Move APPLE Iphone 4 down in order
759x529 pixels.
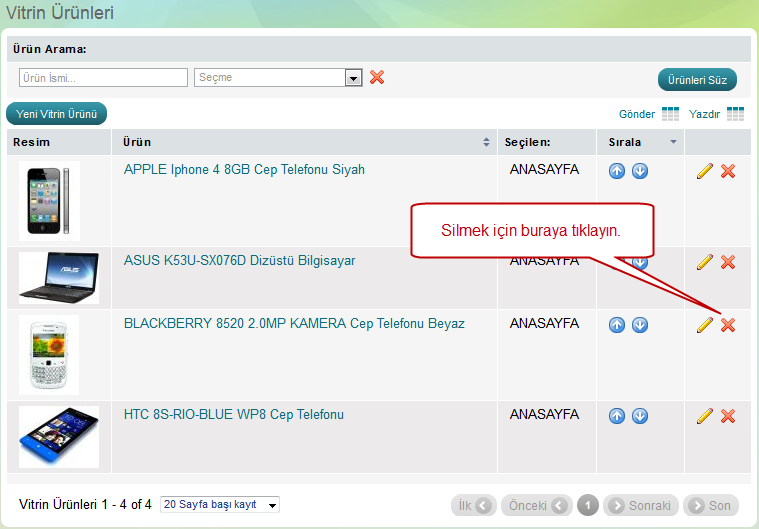click(640, 171)
